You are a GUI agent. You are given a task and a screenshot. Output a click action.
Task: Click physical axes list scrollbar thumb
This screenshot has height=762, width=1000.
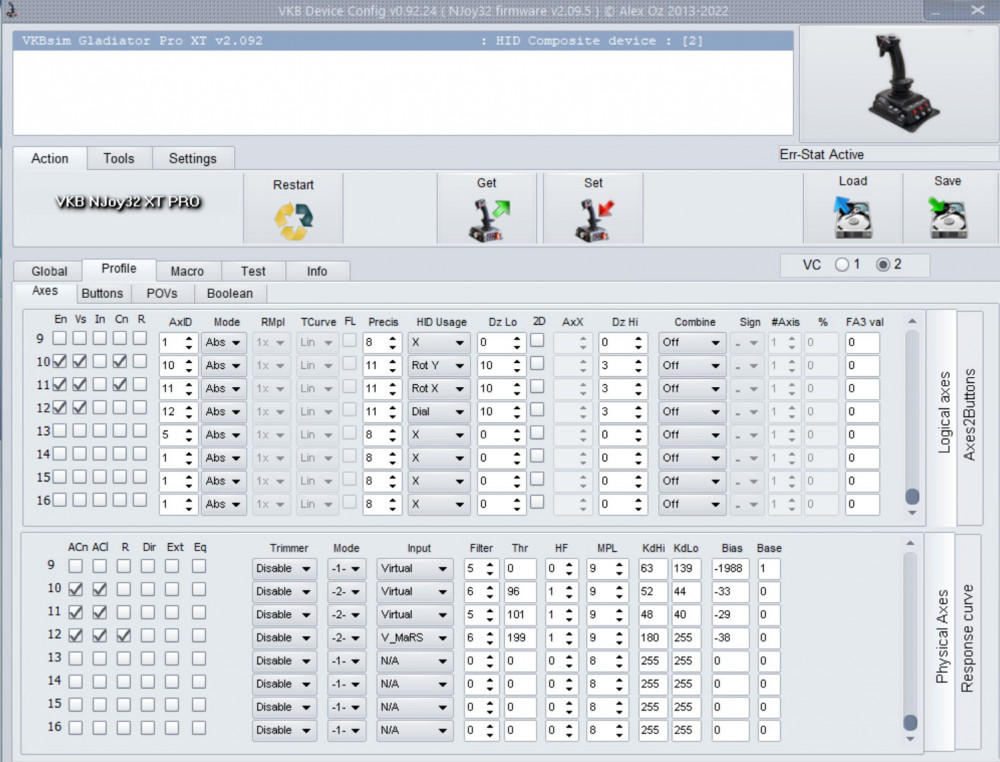(x=911, y=722)
